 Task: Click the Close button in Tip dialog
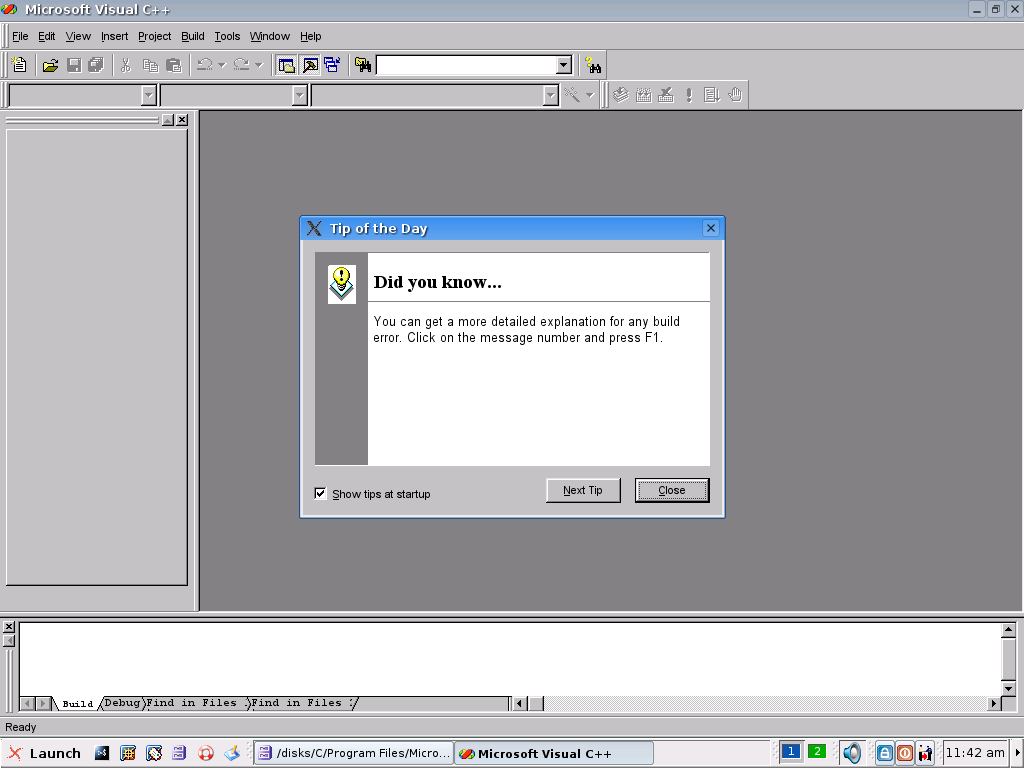(x=672, y=490)
